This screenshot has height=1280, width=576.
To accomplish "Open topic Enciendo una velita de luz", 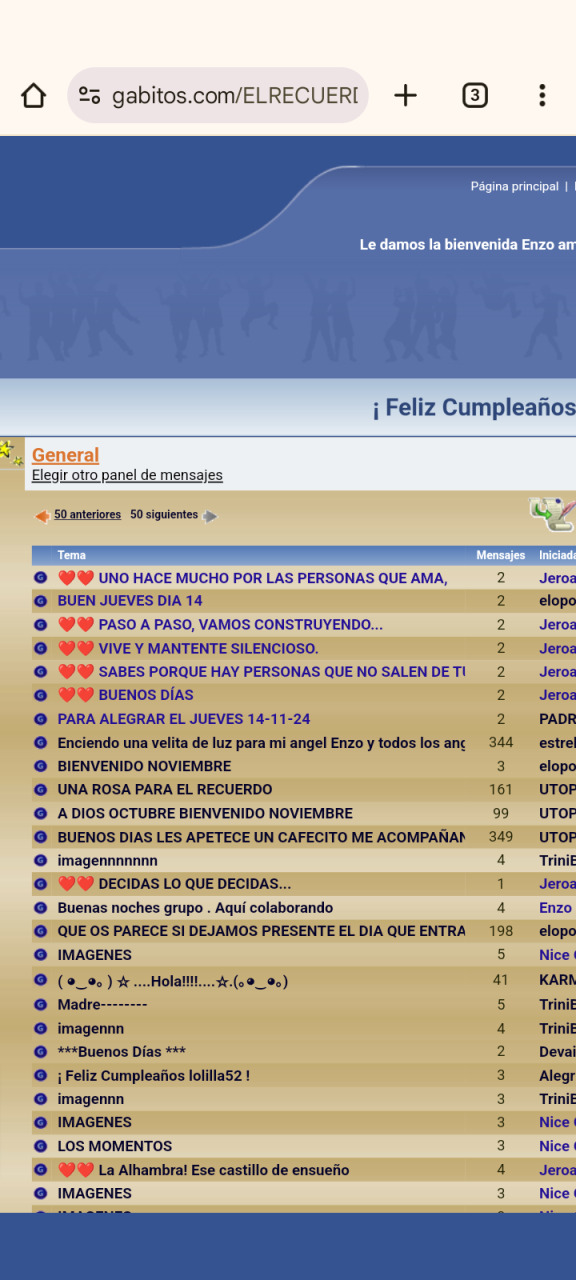I will point(261,743).
